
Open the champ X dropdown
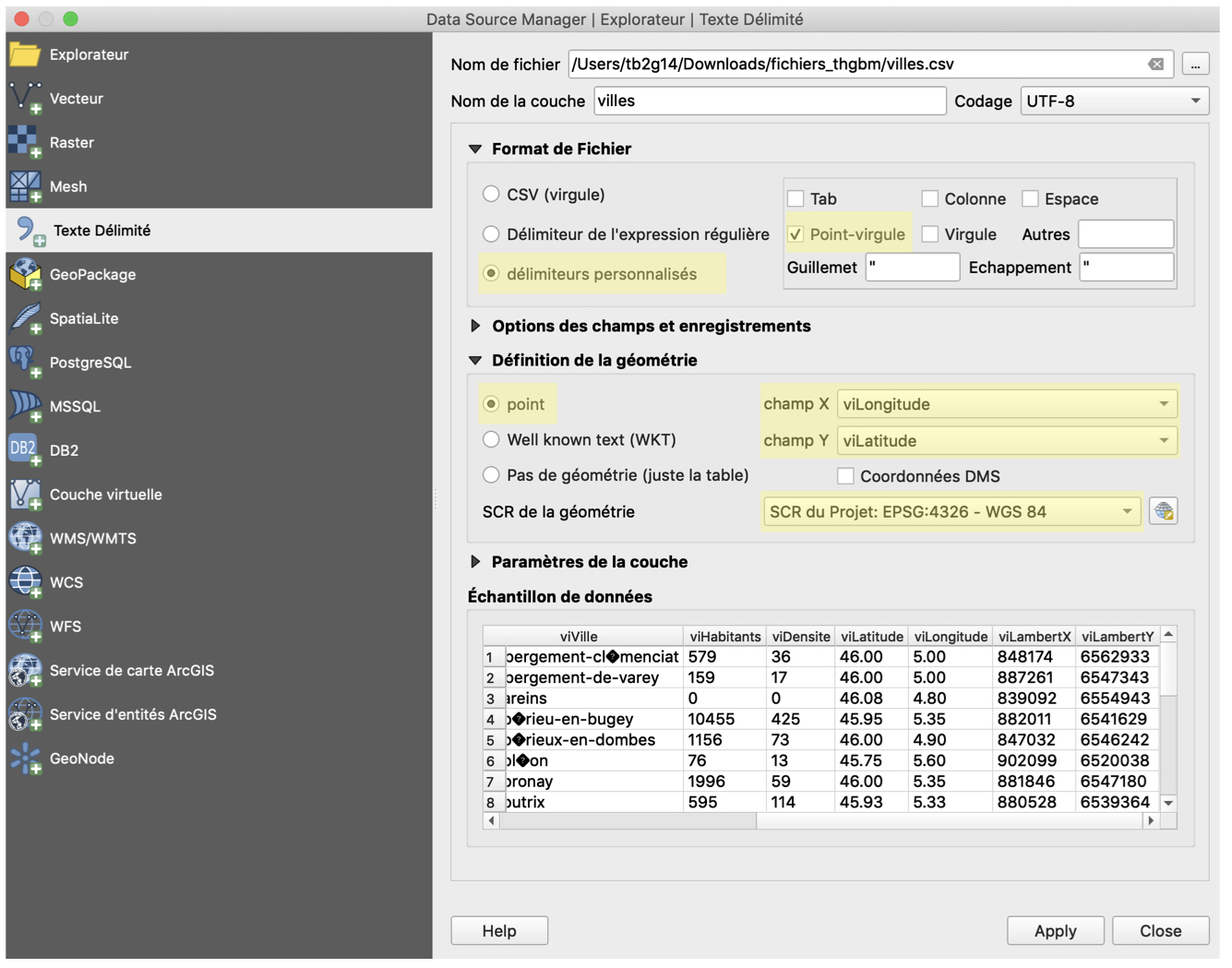pos(1006,404)
